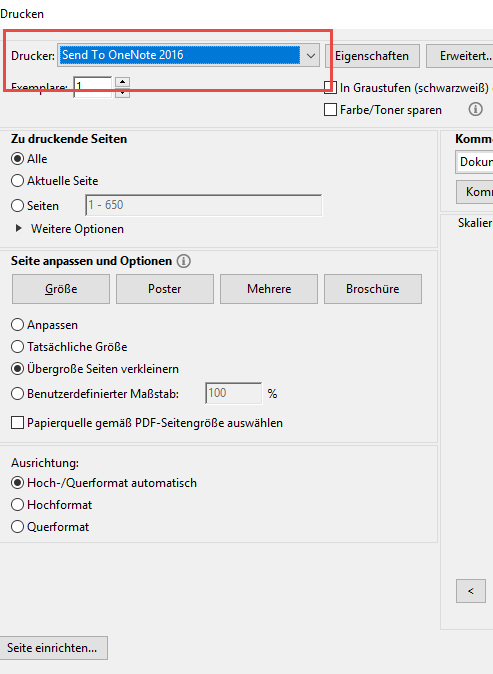Click the Exemplare number field
493x674 pixels.
tap(93, 87)
